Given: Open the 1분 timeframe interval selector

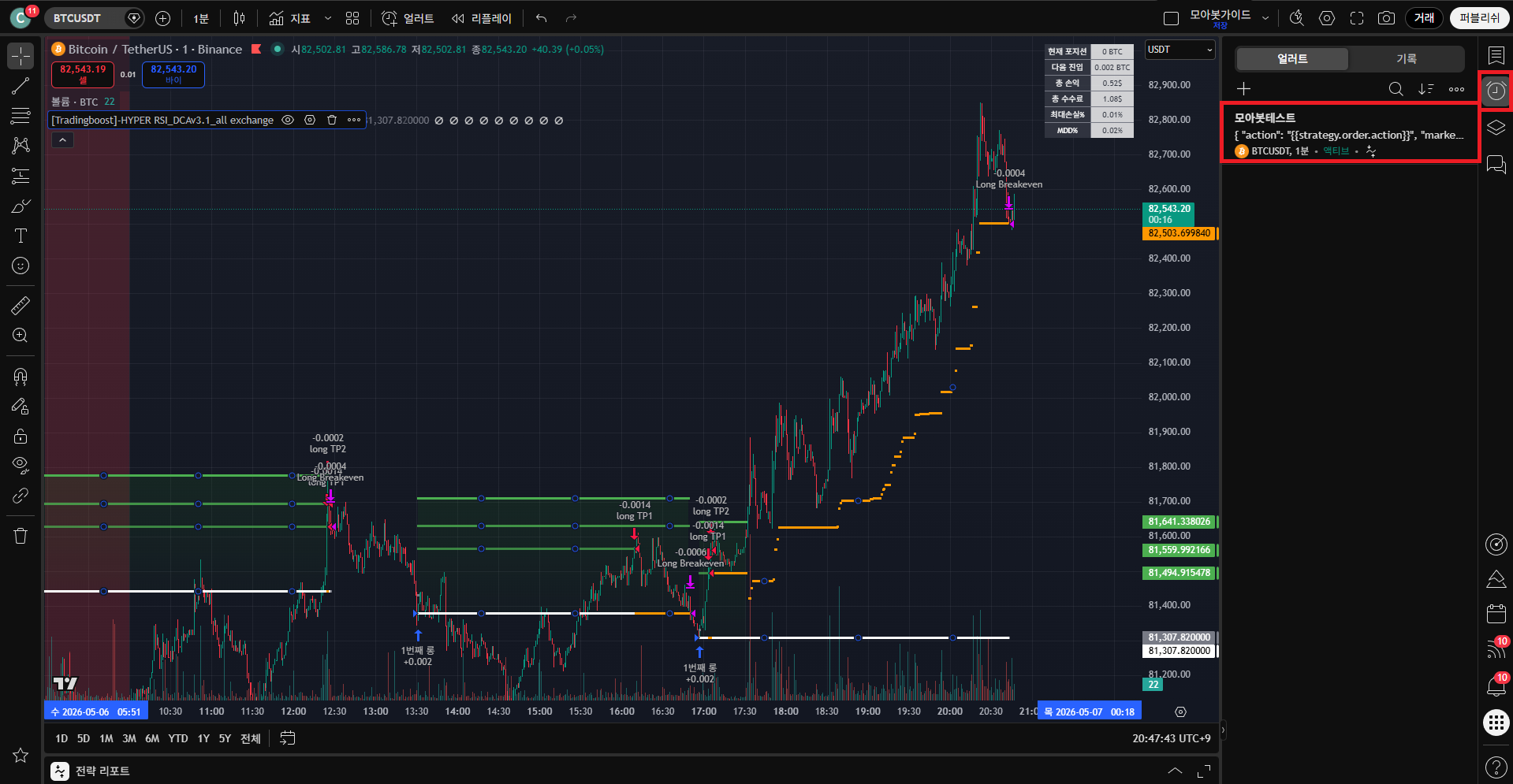Looking at the screenshot, I should click(201, 18).
